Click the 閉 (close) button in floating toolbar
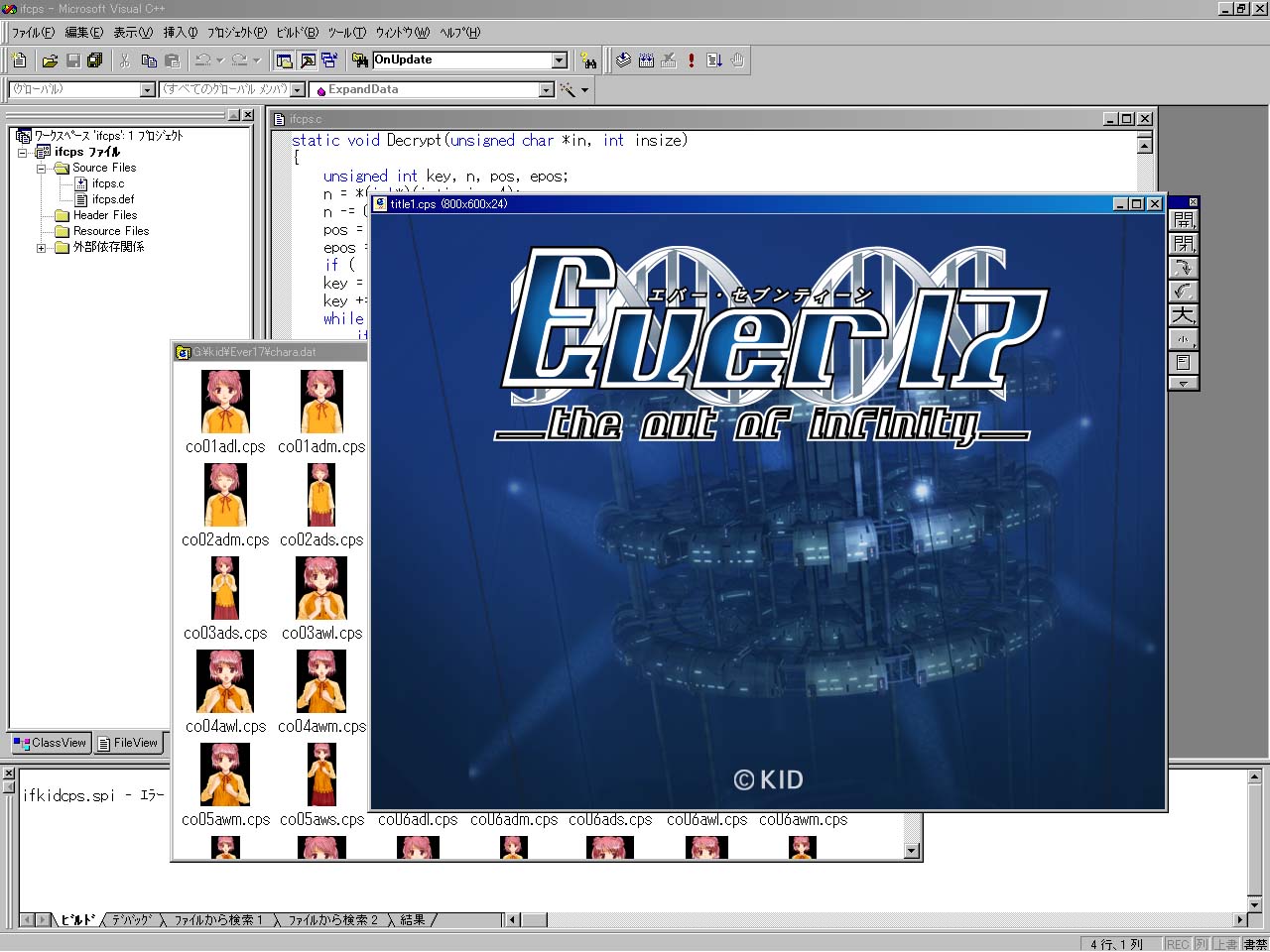Viewport: 1270px width, 952px height. coord(1184,244)
